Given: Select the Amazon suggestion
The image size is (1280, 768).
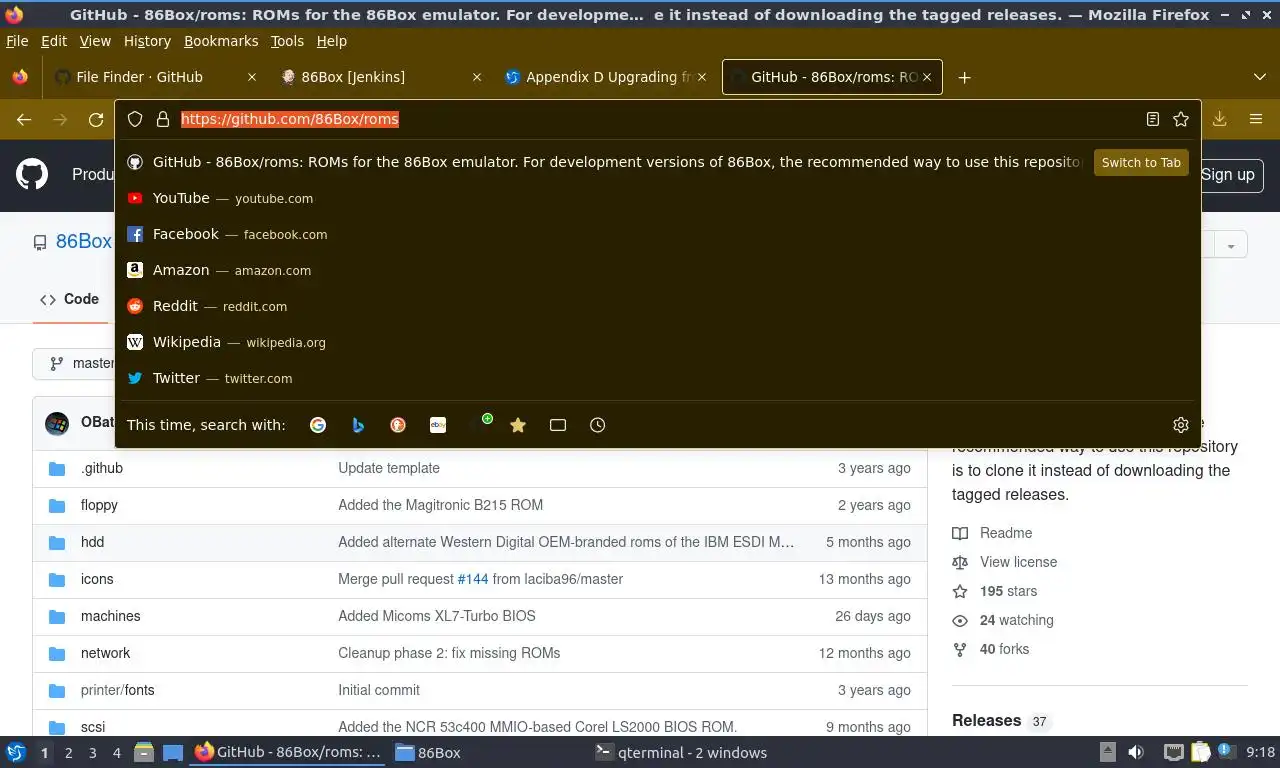Looking at the screenshot, I should pyautogui.click(x=658, y=270).
